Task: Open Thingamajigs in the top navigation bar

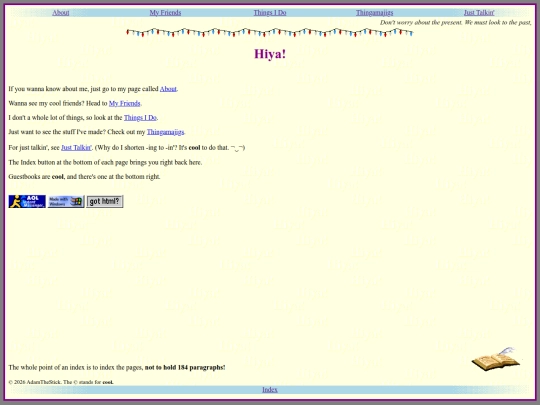Action: (x=374, y=13)
